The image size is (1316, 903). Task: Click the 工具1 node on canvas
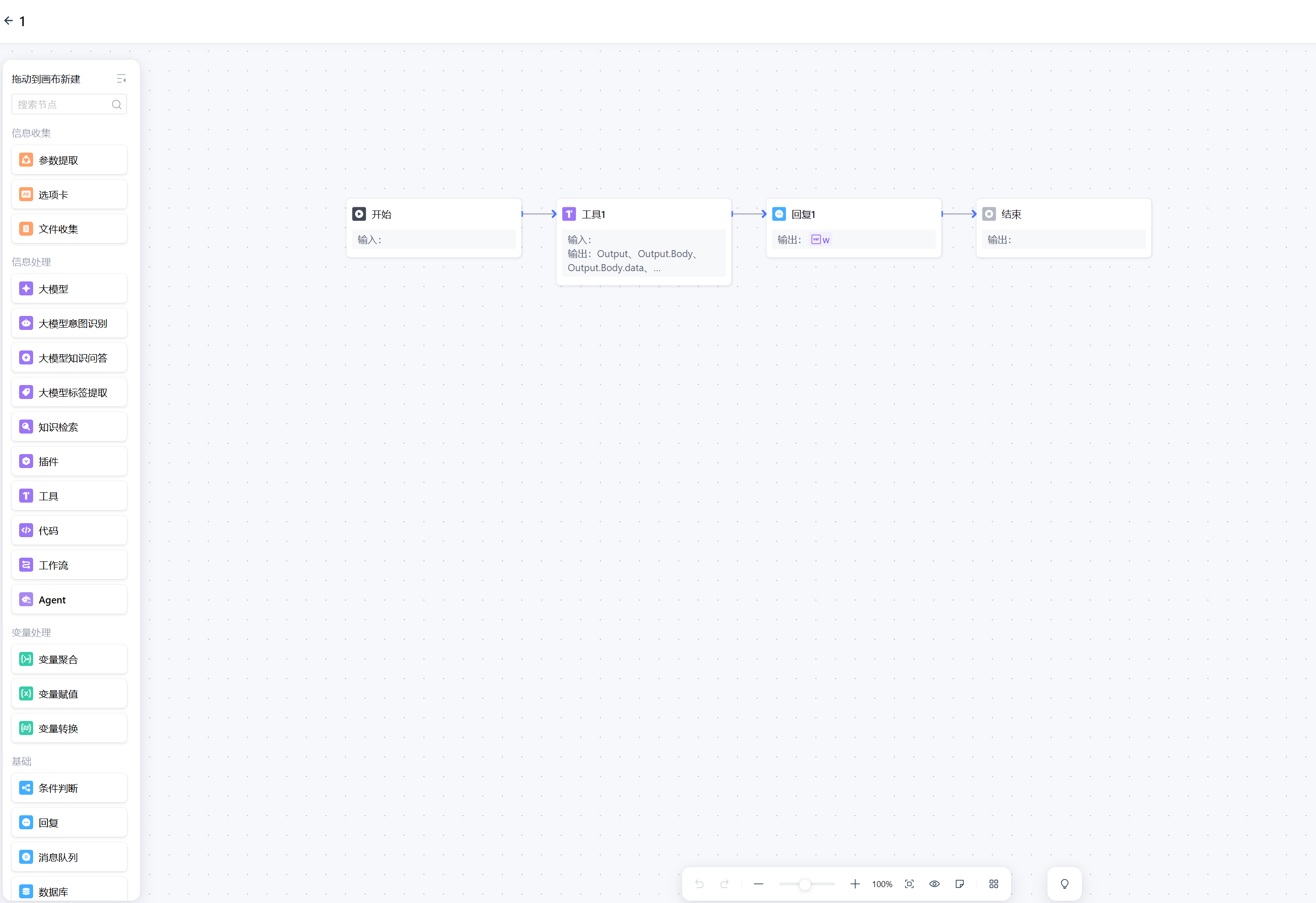coord(643,215)
